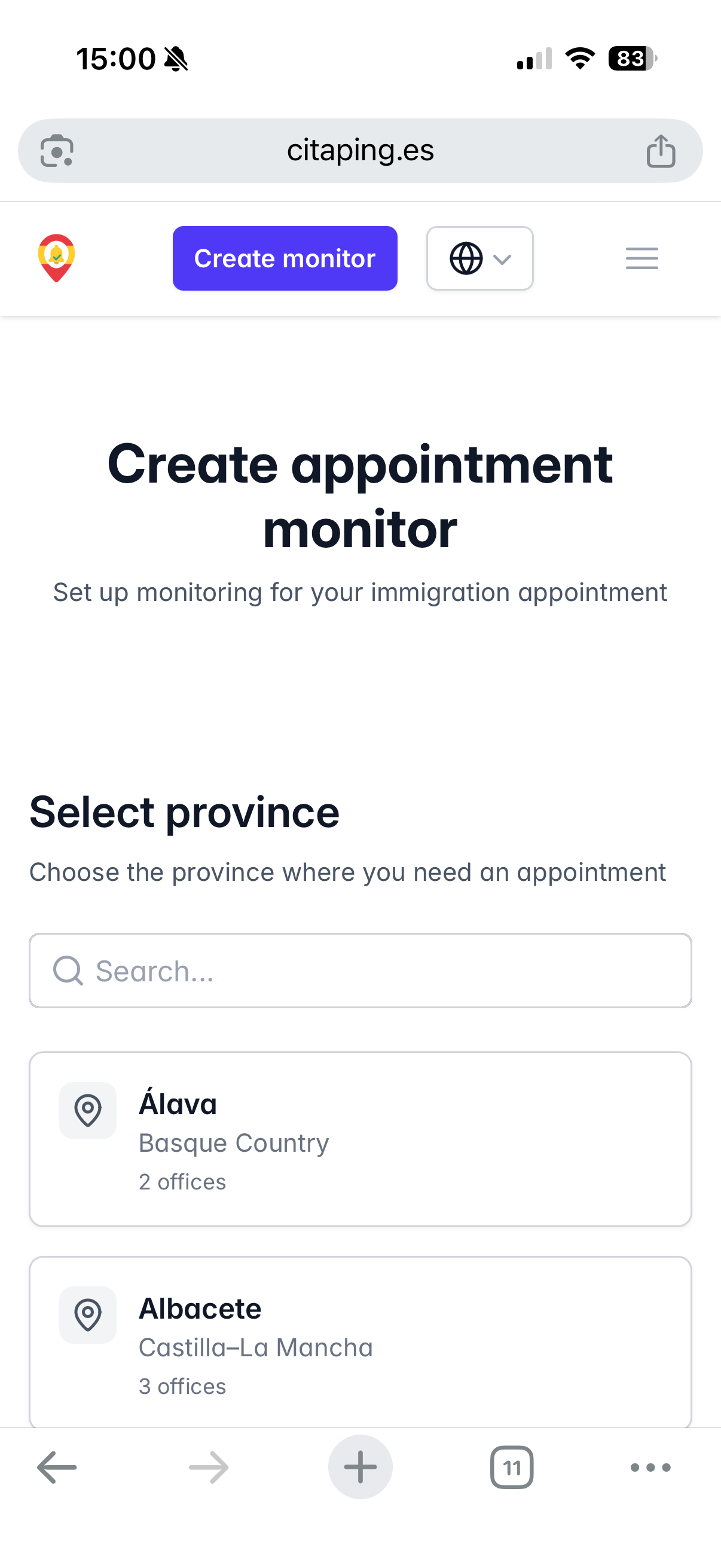Open the language globe dropdown

pyautogui.click(x=479, y=259)
